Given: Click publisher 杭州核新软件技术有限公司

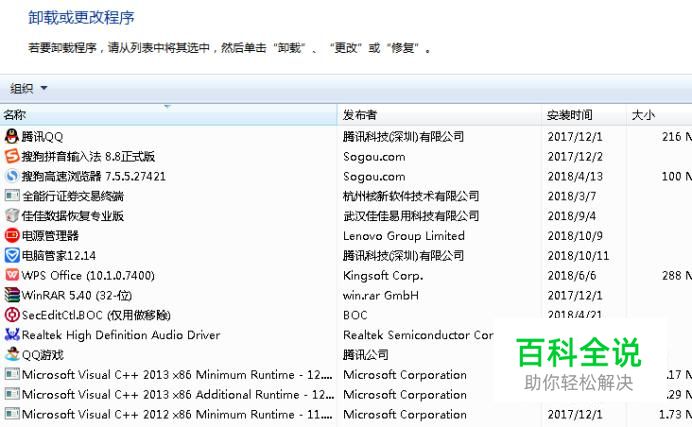Looking at the screenshot, I should coord(411,196).
